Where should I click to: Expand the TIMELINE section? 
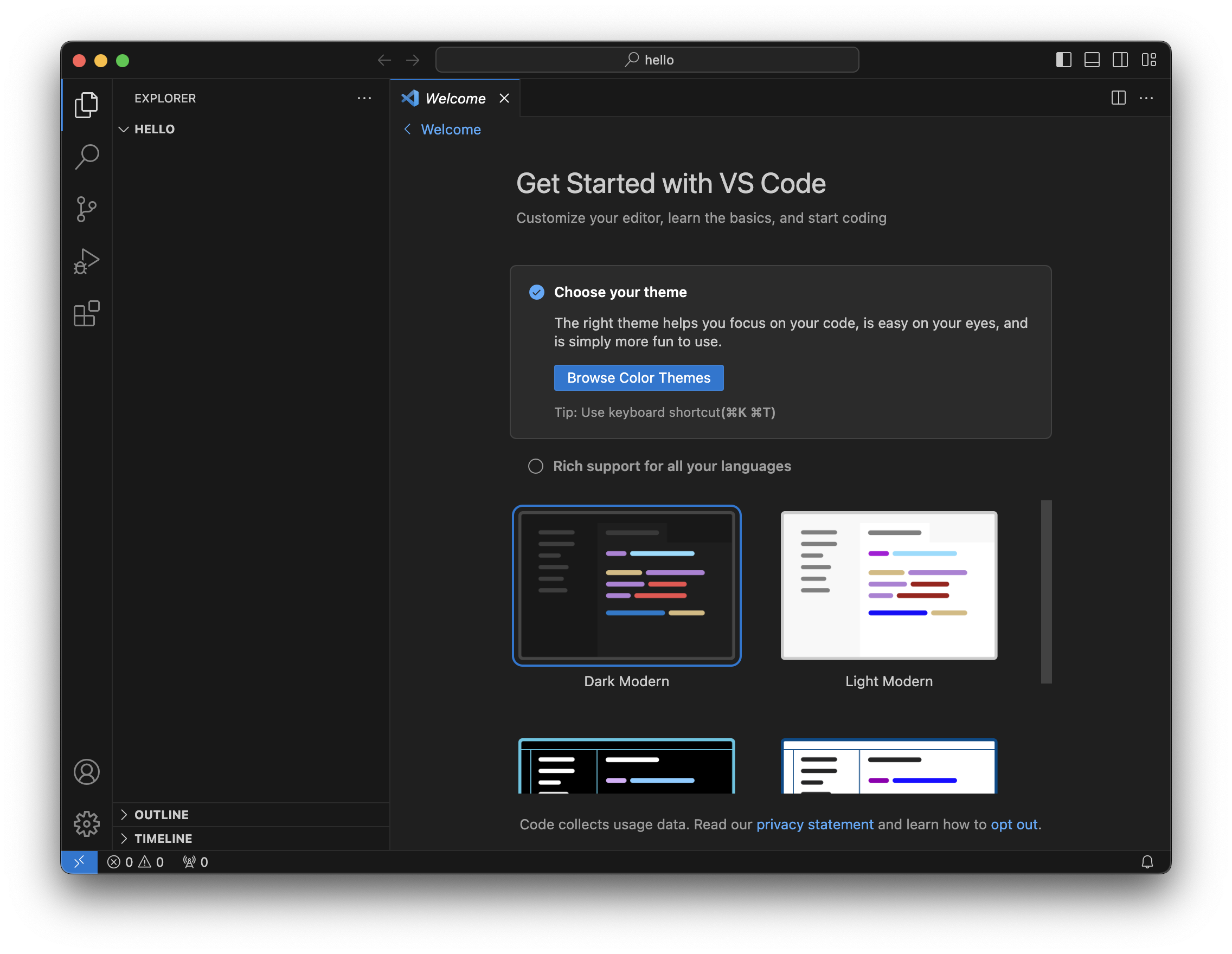[x=251, y=839]
